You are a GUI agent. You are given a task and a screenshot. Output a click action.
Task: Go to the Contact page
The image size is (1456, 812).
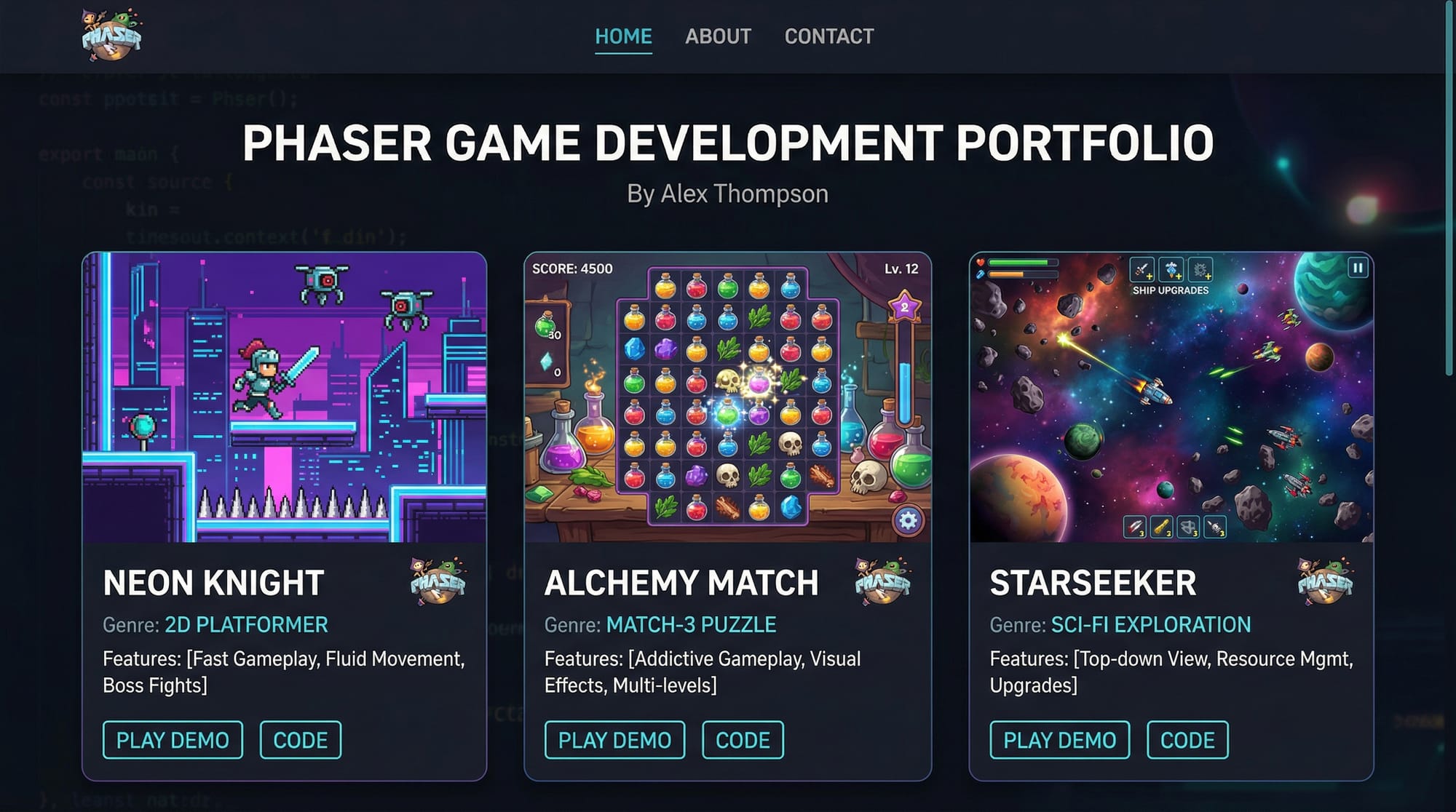[x=829, y=36]
